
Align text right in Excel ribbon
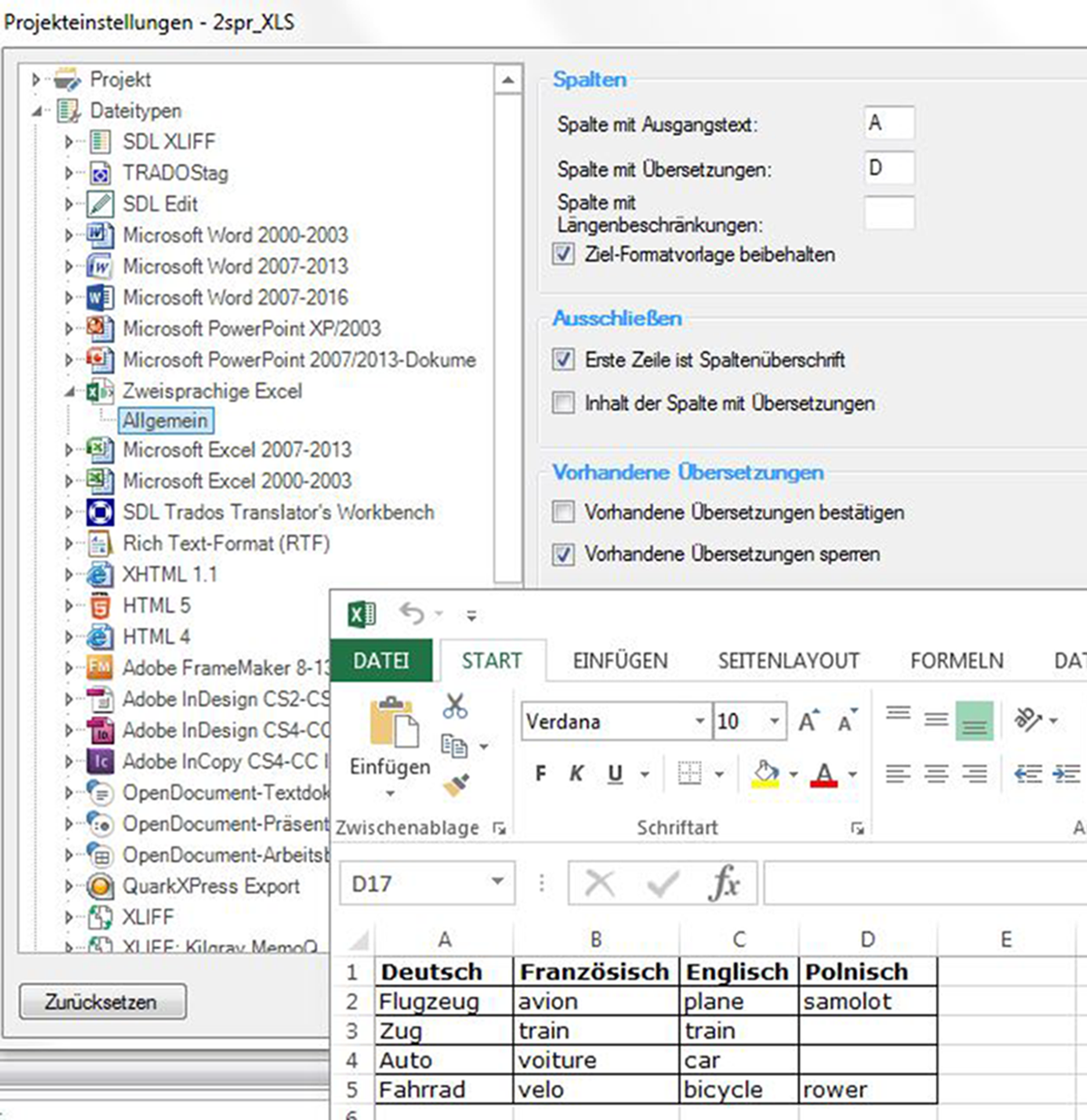point(975,774)
